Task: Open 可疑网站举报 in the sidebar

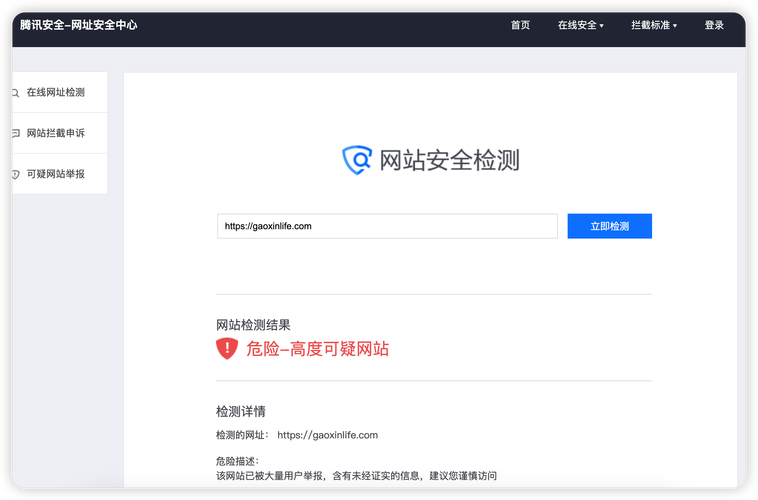Action: tap(59, 174)
